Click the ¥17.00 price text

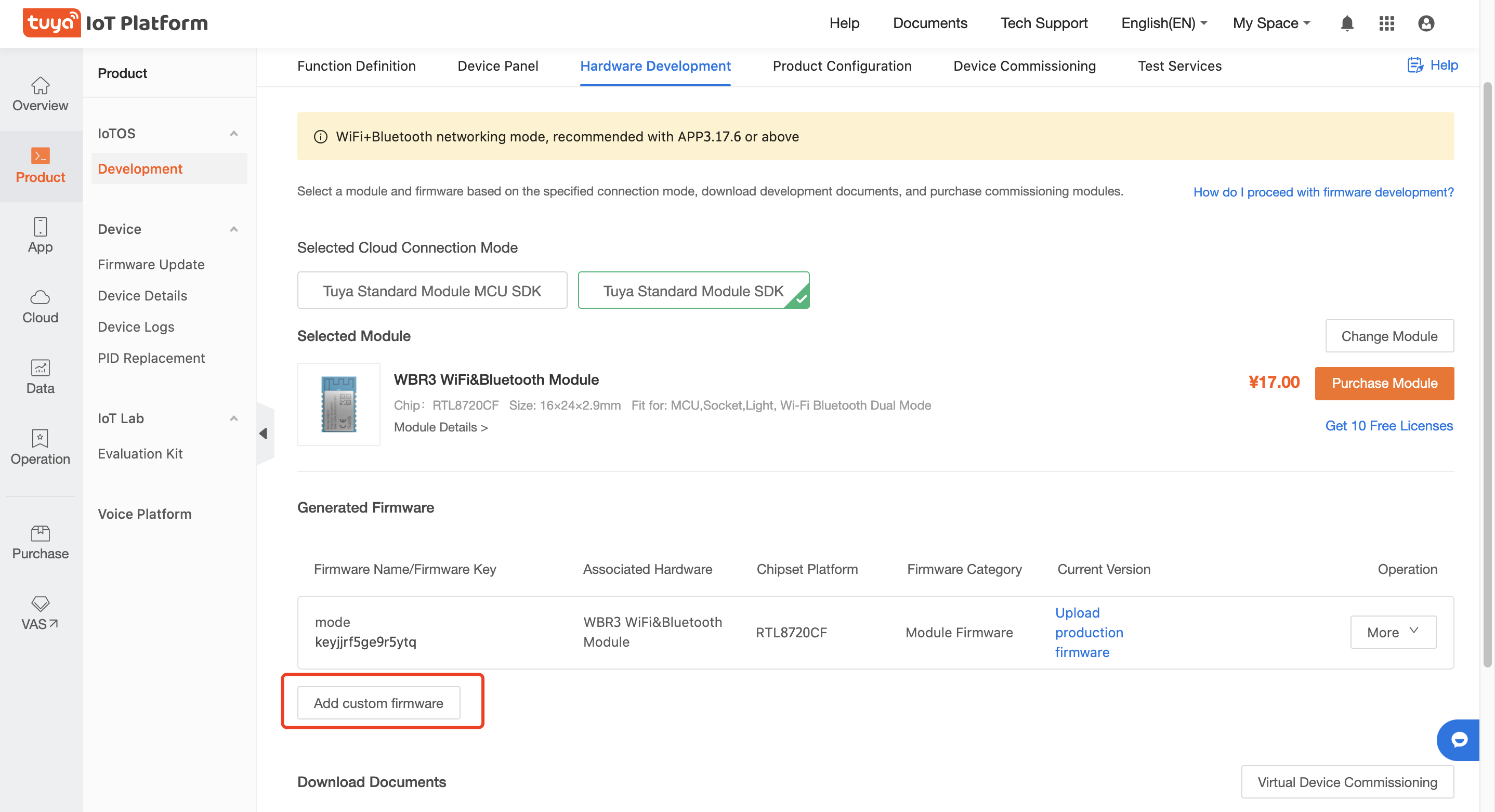pyautogui.click(x=1274, y=382)
